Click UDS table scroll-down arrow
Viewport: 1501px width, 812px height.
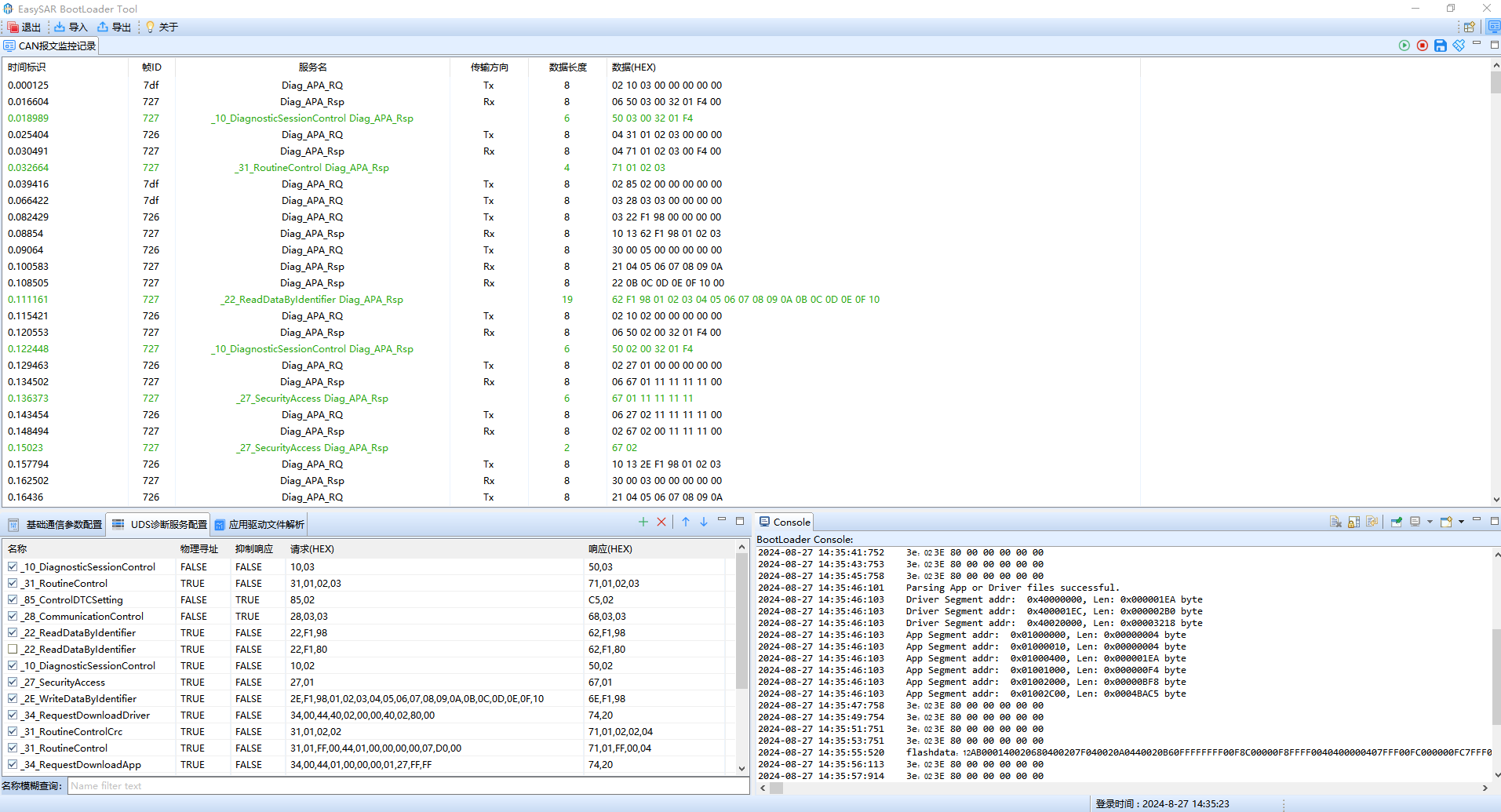pyautogui.click(x=741, y=769)
